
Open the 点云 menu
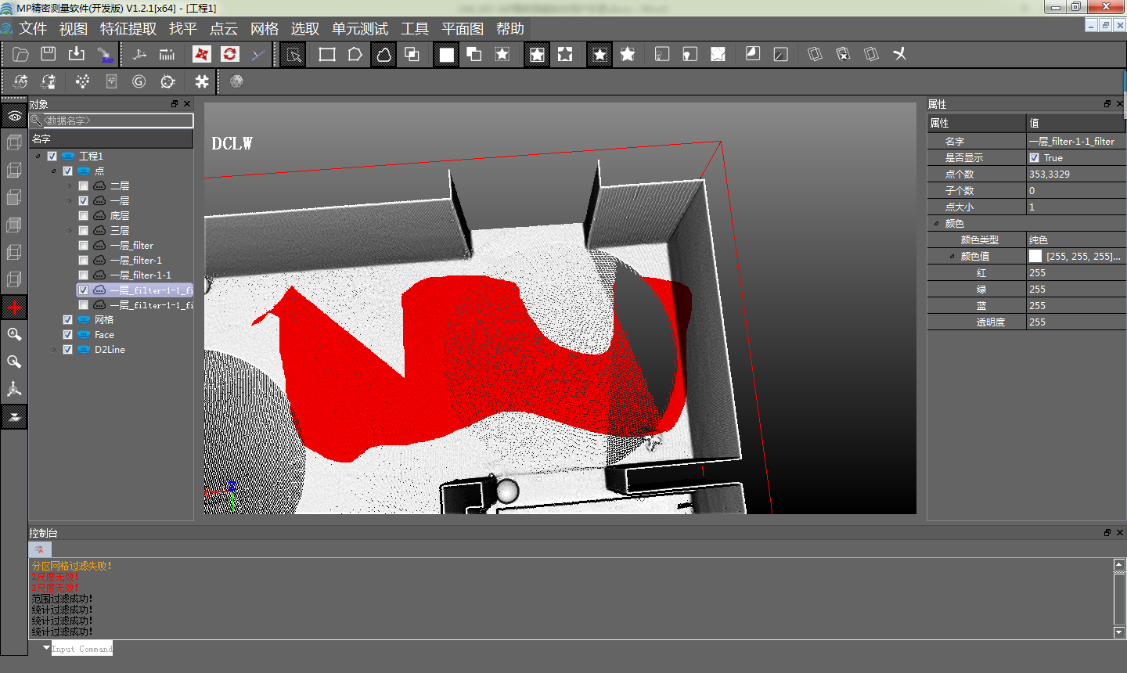coord(223,28)
